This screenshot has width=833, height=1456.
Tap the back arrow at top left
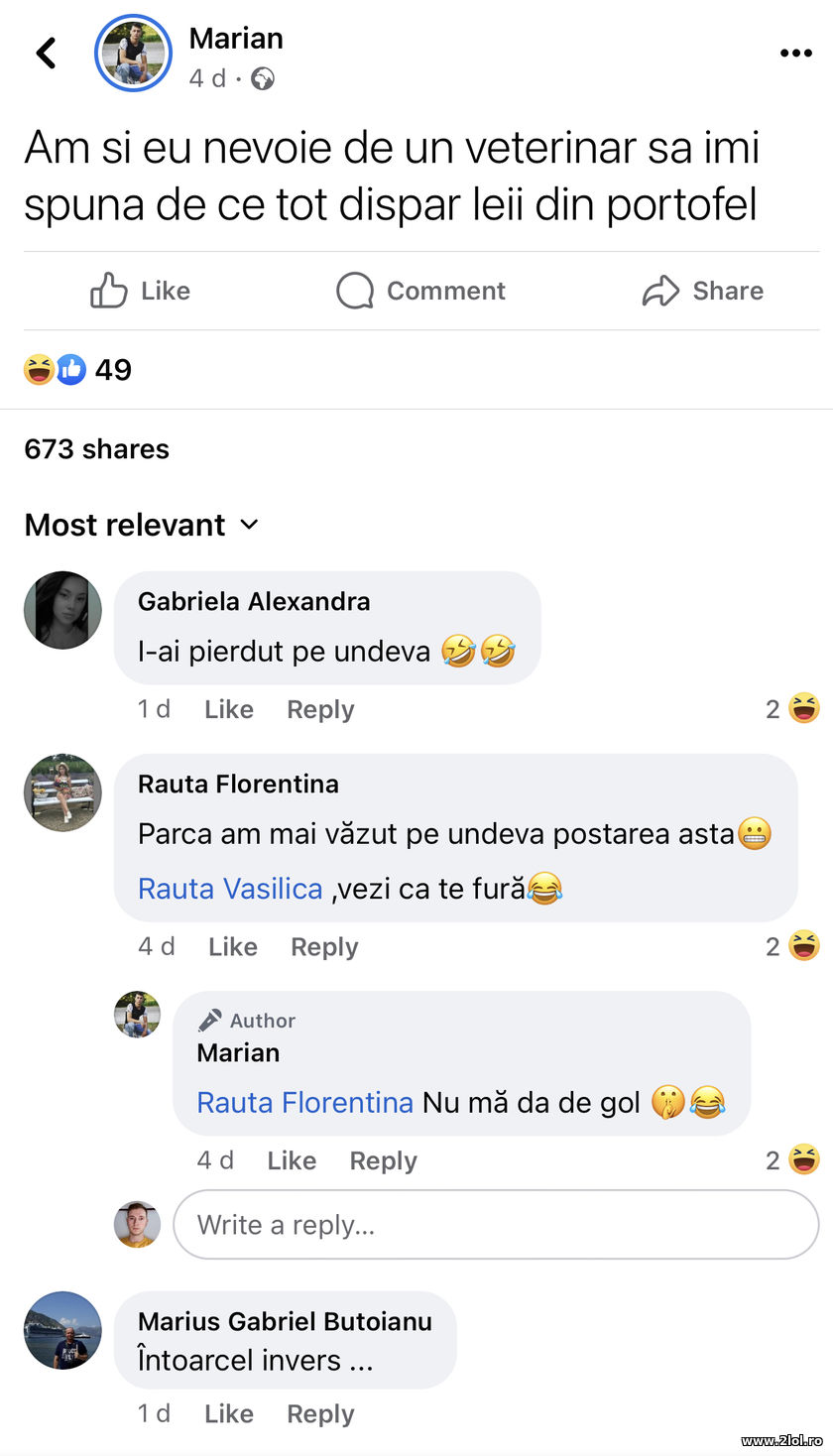[45, 53]
